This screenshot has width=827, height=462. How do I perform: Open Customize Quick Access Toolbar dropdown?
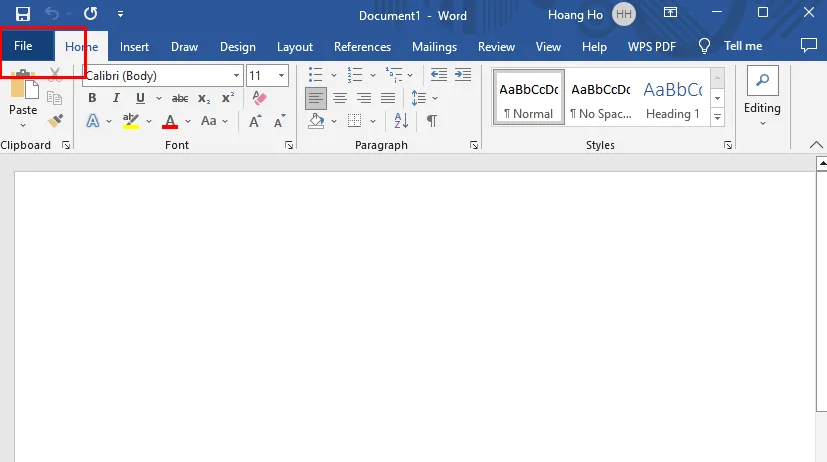click(120, 14)
